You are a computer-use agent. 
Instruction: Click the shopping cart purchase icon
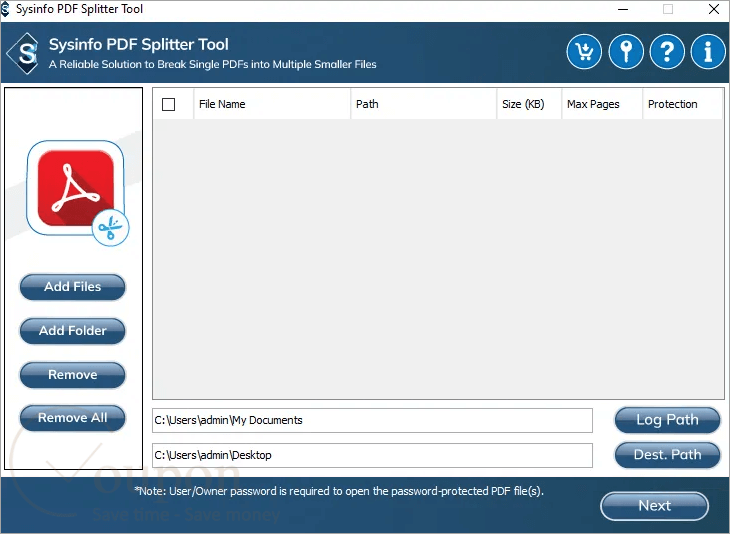coord(584,52)
